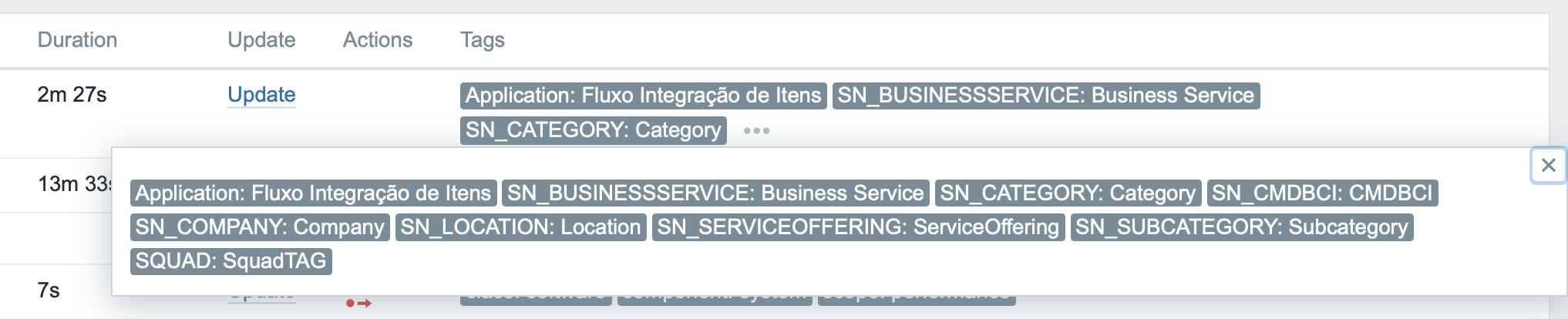Image resolution: width=1568 pixels, height=319 pixels.
Task: Click the three-dots icon after SN_CATEGORY tag
Action: tap(756, 131)
